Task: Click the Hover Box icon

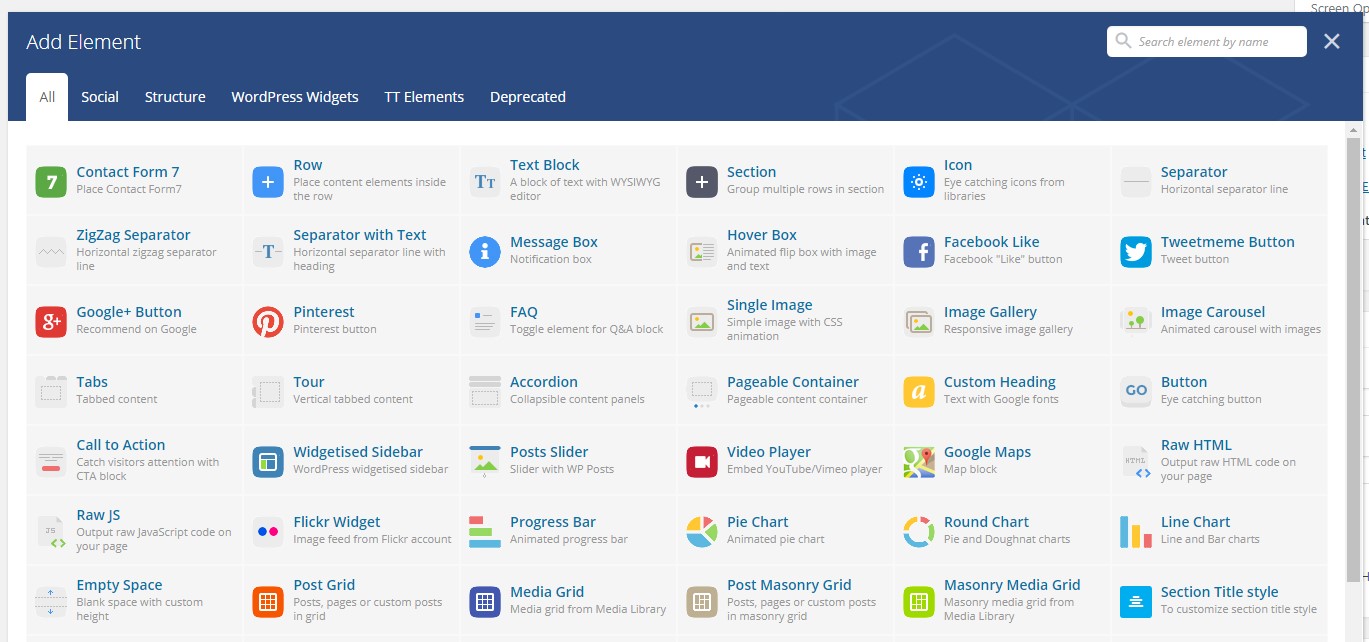Action: pos(702,252)
